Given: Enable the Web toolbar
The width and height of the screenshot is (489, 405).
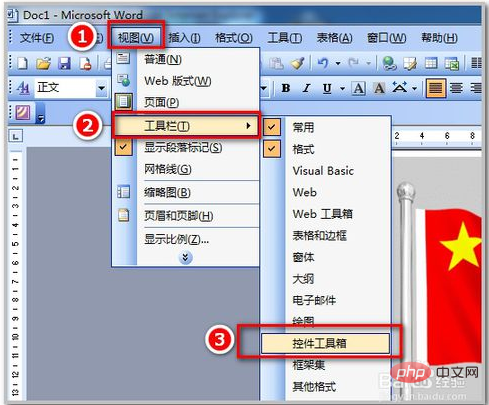Looking at the screenshot, I should coord(325,192).
